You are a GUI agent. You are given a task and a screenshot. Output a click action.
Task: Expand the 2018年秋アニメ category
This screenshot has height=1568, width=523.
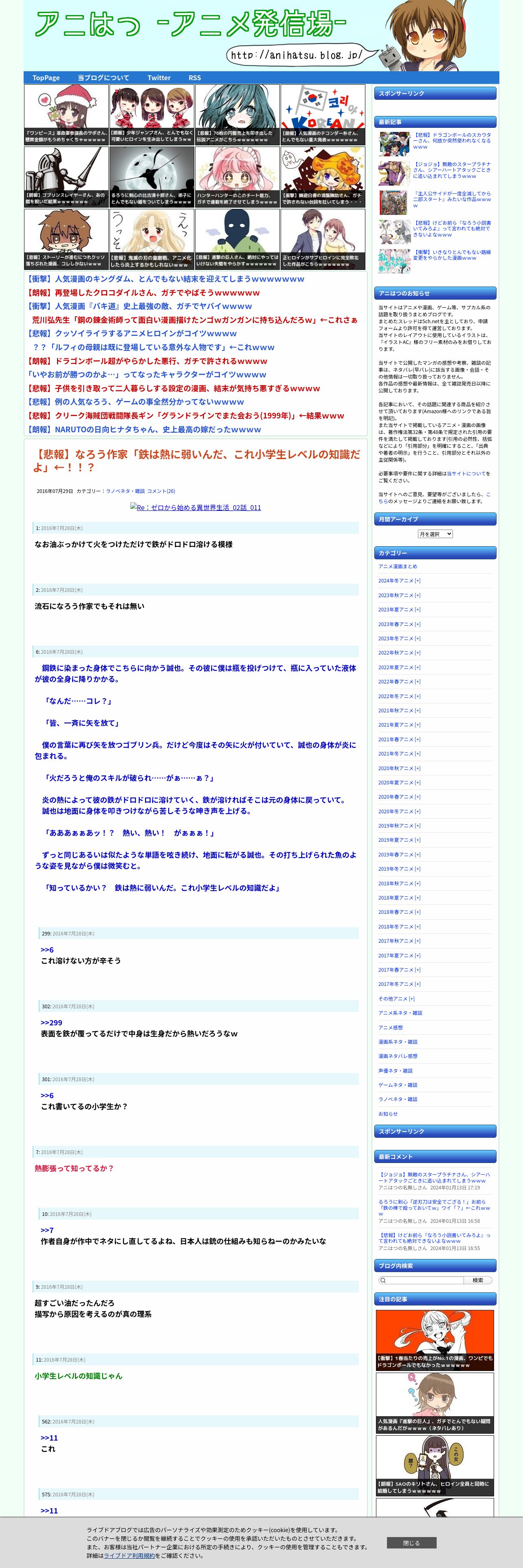400,883
